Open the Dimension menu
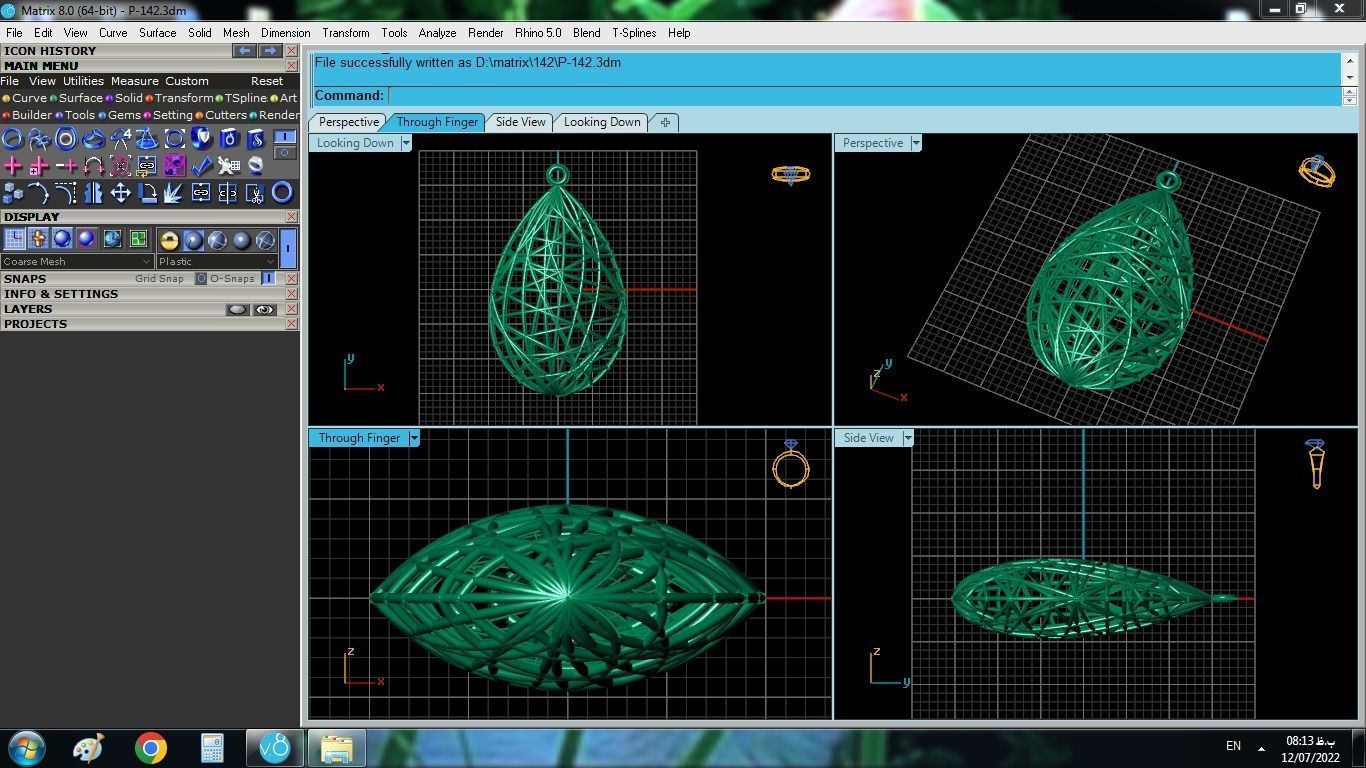 pyautogui.click(x=285, y=33)
